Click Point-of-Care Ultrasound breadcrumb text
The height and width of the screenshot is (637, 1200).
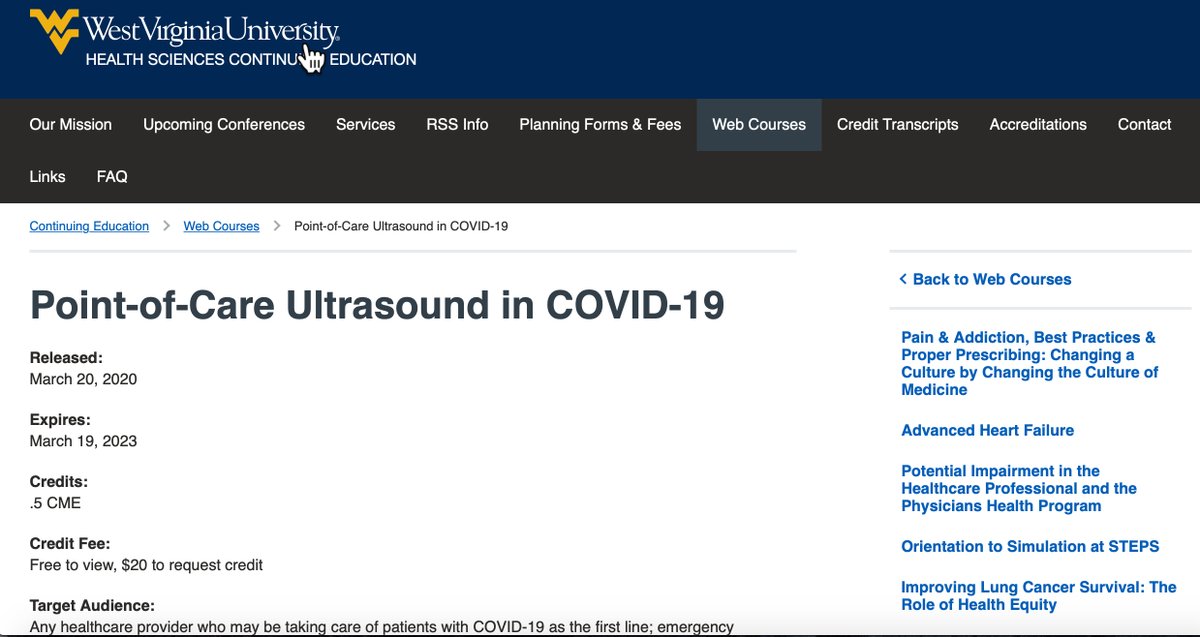(401, 226)
